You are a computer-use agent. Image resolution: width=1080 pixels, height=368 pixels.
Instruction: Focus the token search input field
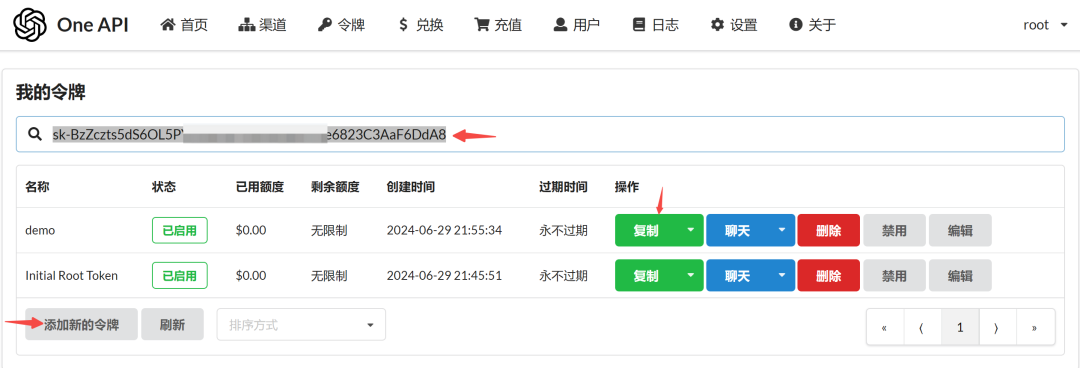pos(541,134)
